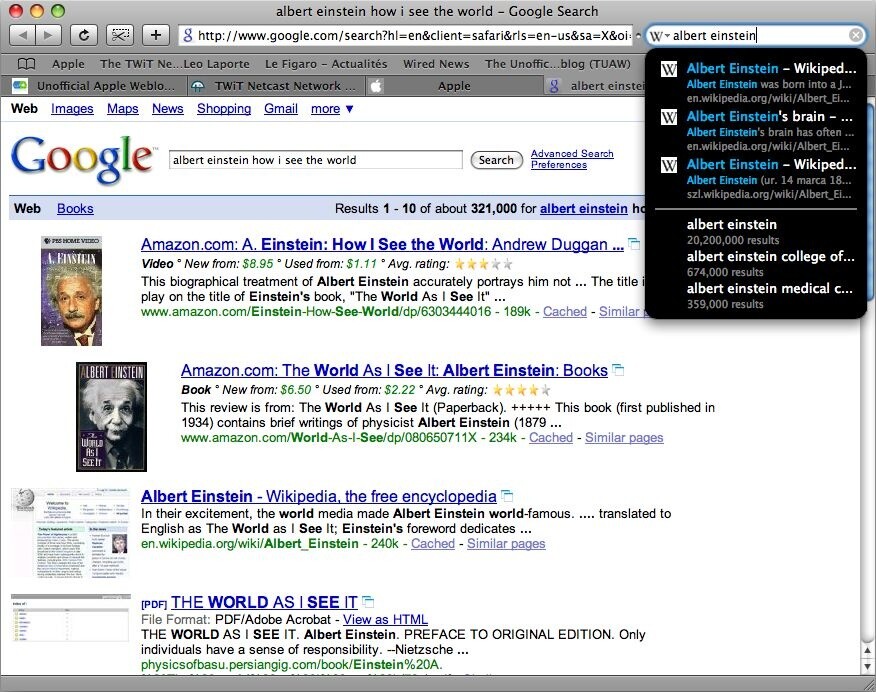Select 'albert einstein college of...' suggestion
The width and height of the screenshot is (876, 692).
point(770,264)
